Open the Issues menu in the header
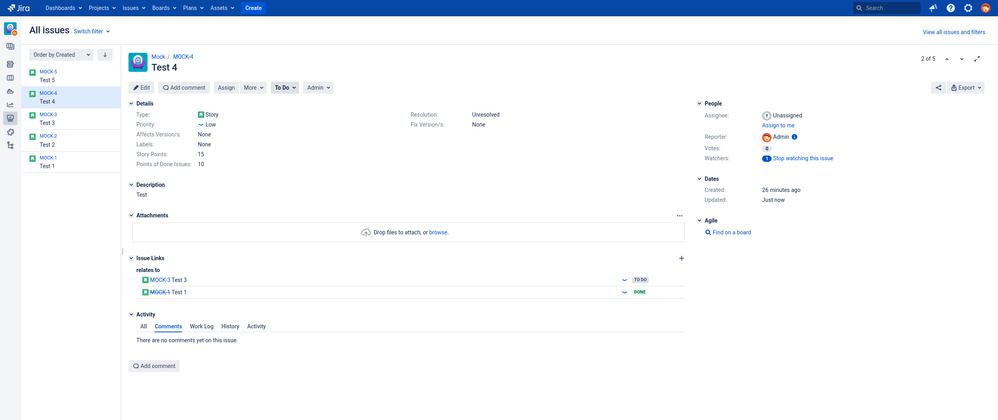This screenshot has height=420, width=998. [x=134, y=8]
